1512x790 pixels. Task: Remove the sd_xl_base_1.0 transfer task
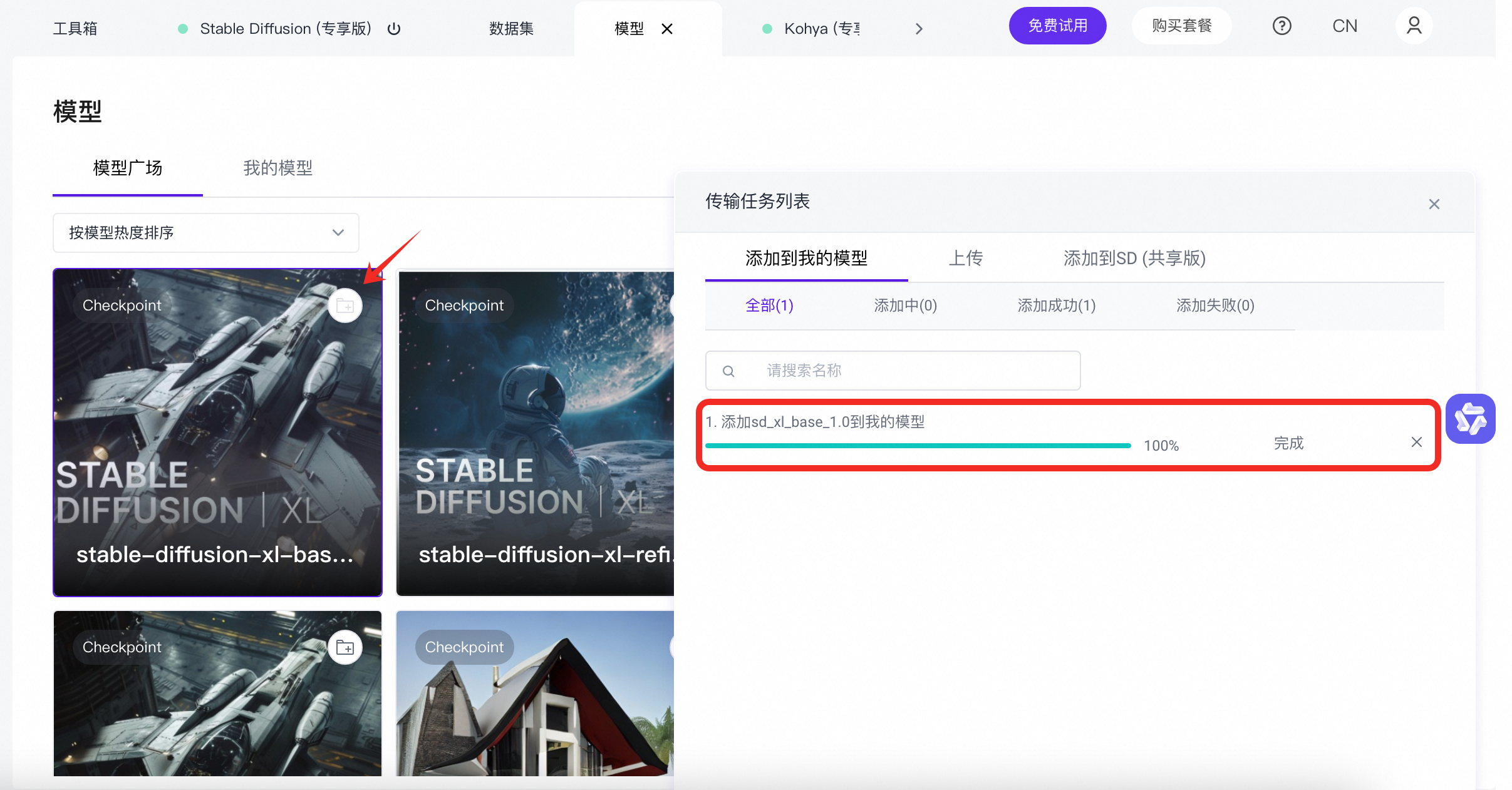[1416, 442]
